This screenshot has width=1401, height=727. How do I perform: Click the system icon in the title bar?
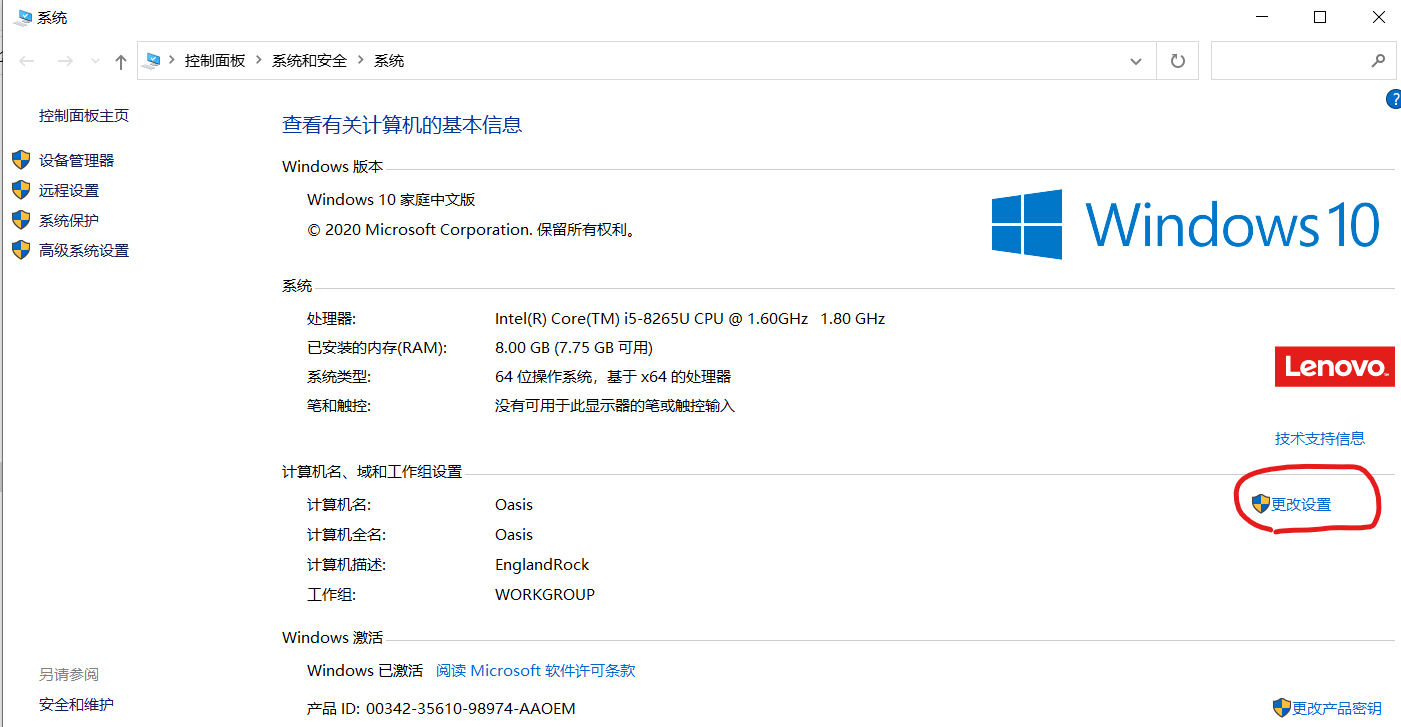(22, 18)
